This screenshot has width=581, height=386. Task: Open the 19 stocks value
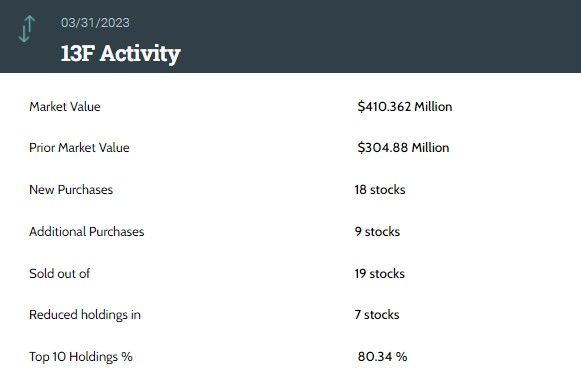(379, 273)
